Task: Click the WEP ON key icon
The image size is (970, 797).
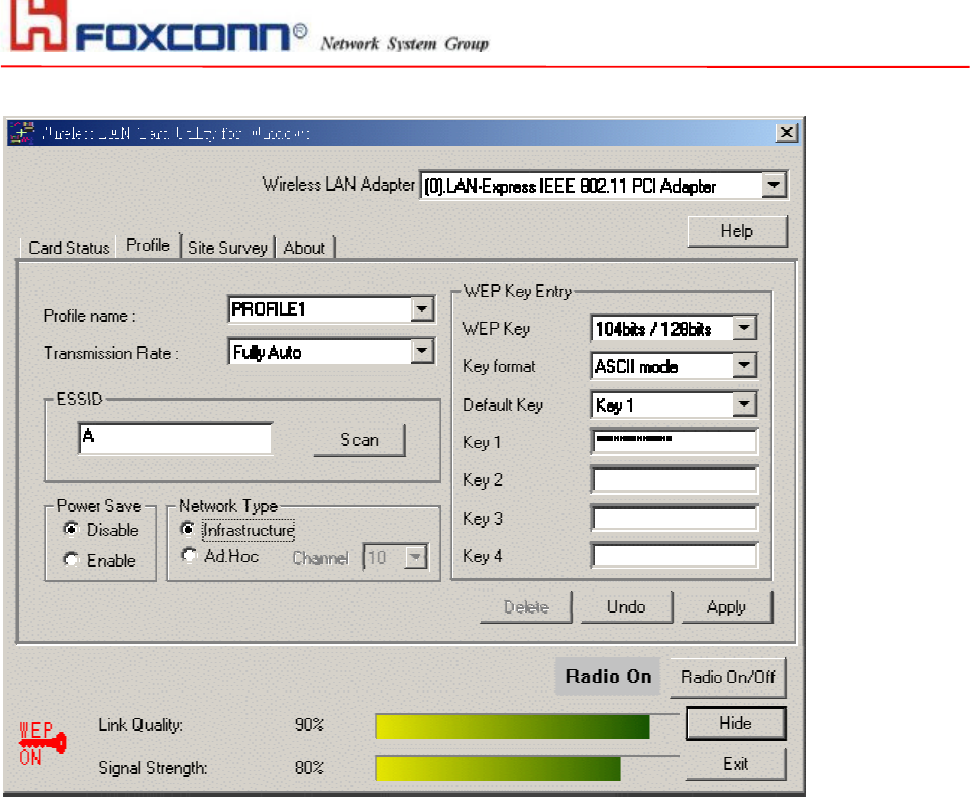Action: point(41,743)
